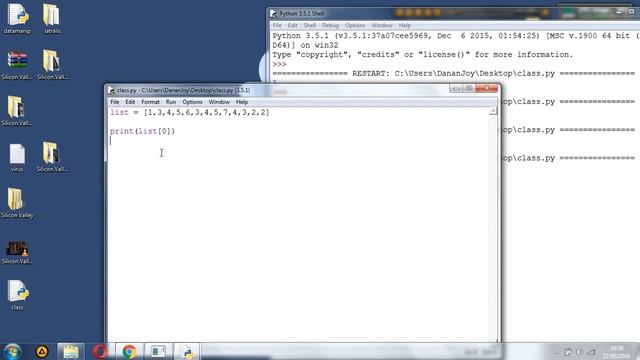Click the first RESTART line in Shell
Viewport: 640px width, 360px height.
(453, 73)
